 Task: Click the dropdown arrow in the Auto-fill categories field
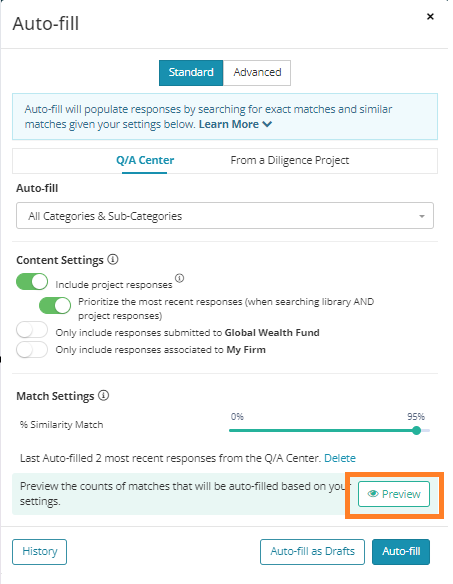(422, 216)
